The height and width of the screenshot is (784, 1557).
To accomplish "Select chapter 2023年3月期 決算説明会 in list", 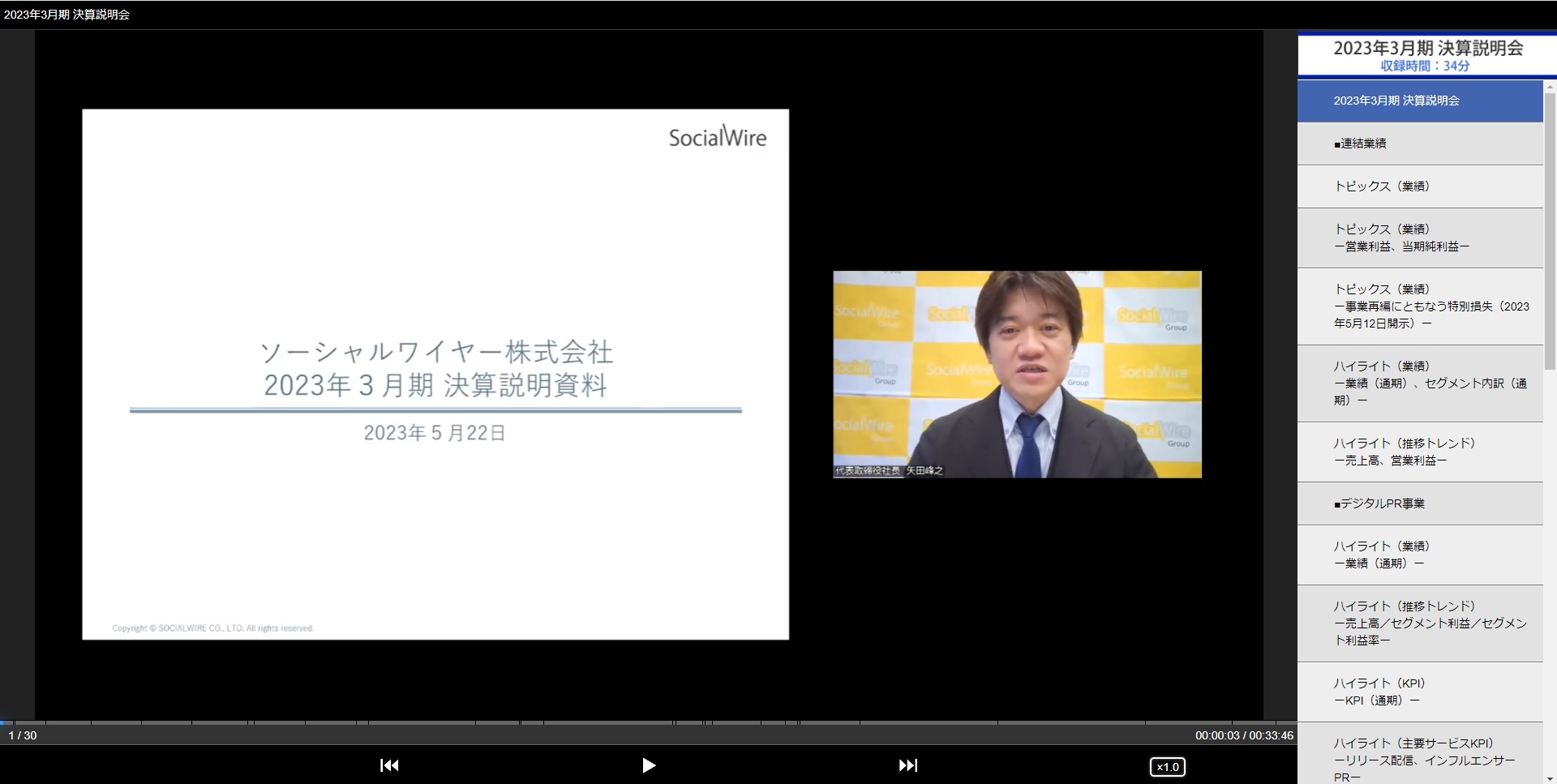I will (1420, 101).
